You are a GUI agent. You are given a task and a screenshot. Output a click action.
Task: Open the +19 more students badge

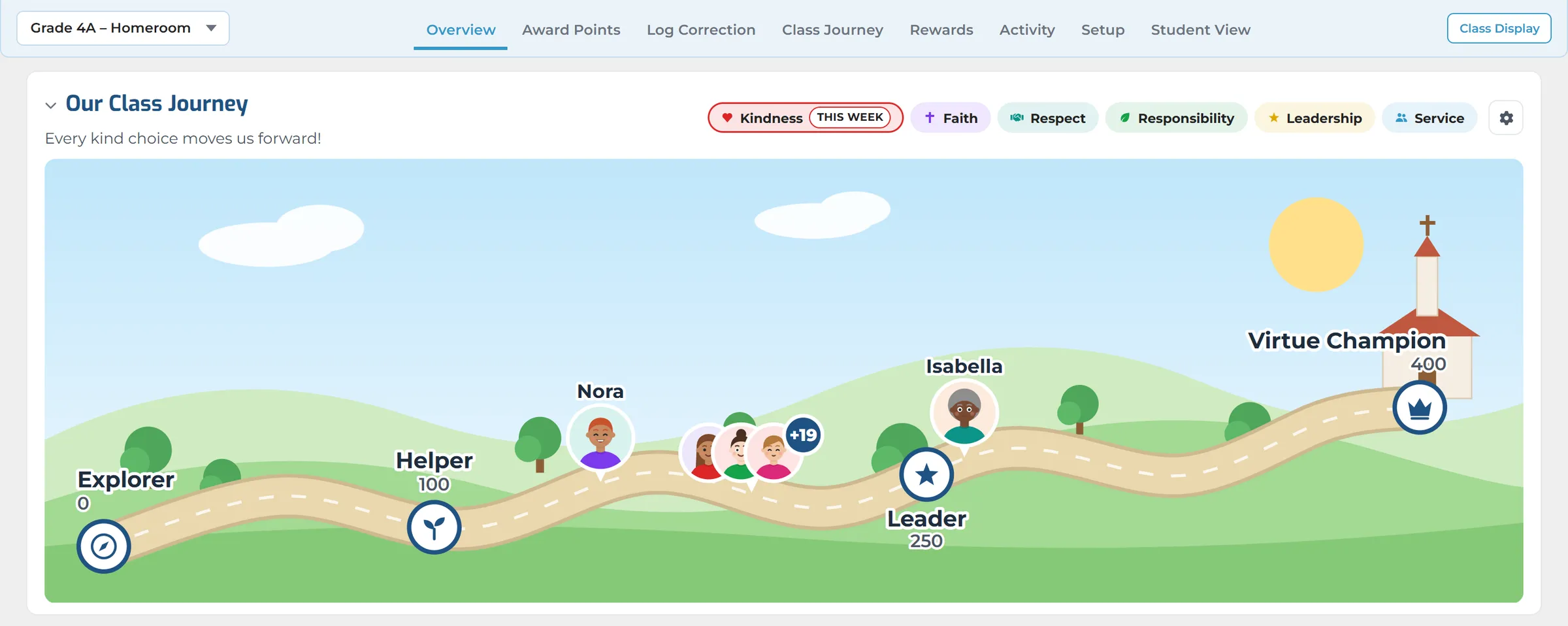coord(804,435)
